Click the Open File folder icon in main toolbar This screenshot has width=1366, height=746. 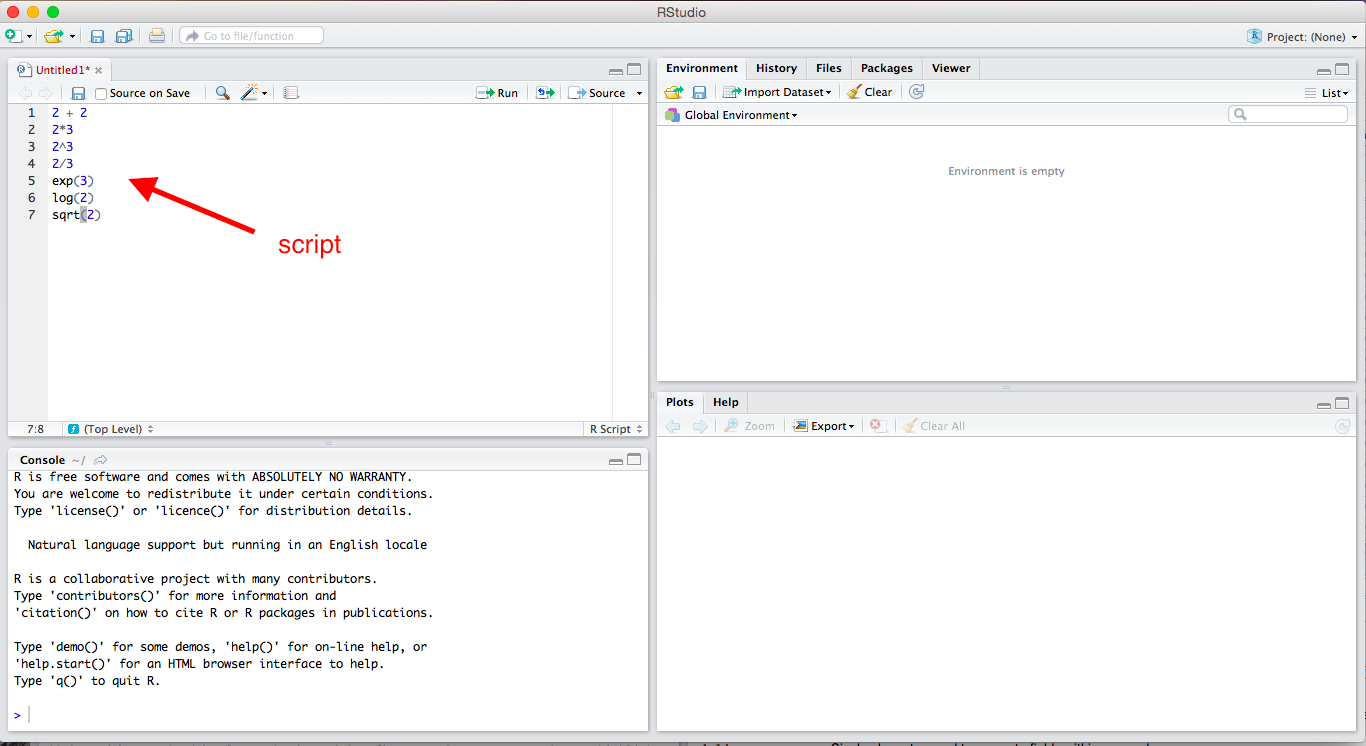click(x=54, y=36)
